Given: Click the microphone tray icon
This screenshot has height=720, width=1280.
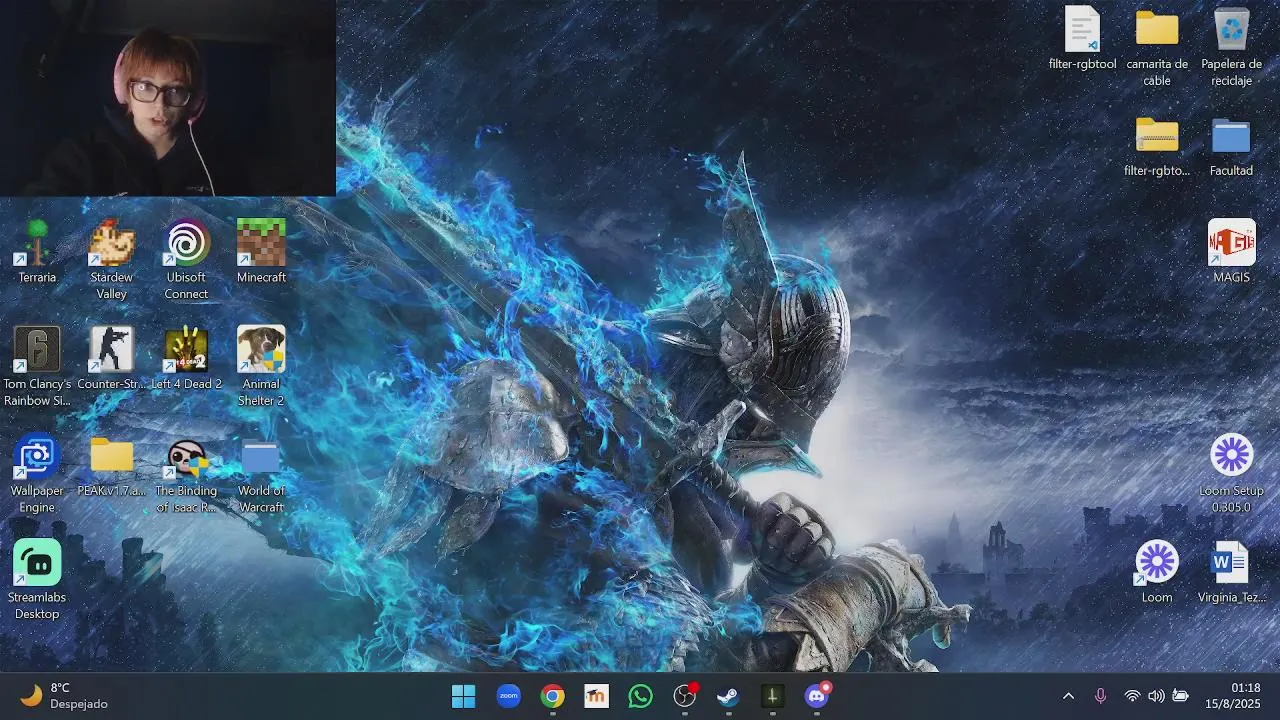Looking at the screenshot, I should coord(1100,696).
